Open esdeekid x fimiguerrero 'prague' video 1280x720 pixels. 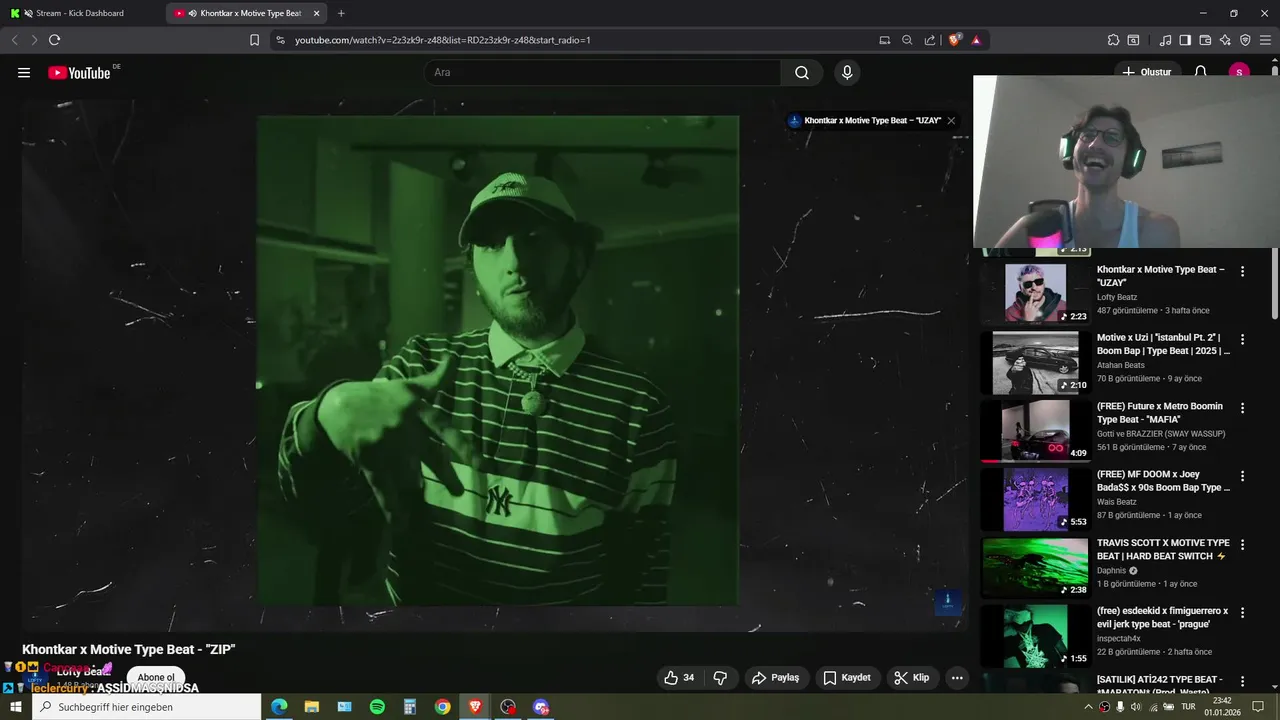click(1162, 617)
